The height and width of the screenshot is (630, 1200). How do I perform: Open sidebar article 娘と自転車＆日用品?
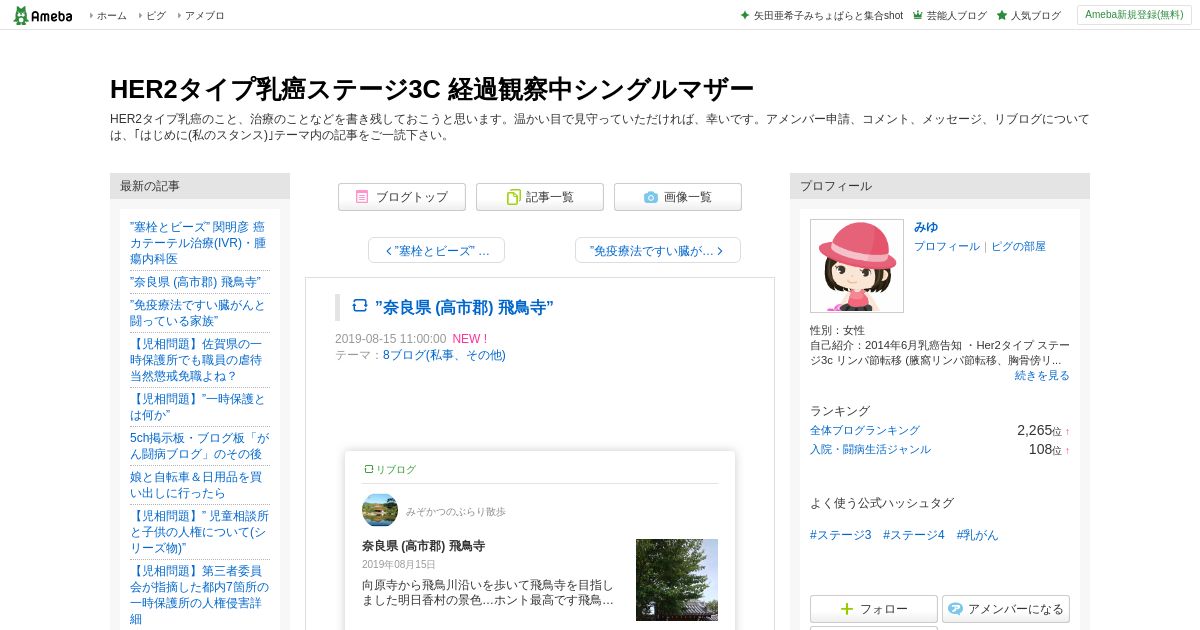(196, 485)
